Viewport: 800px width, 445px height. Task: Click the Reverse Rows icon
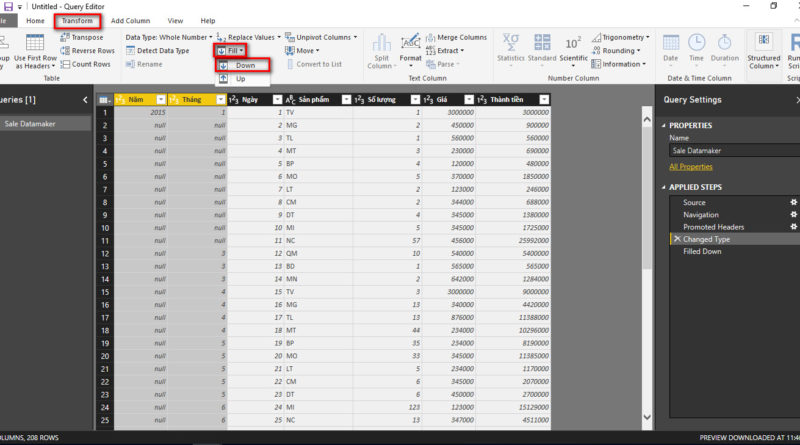[65, 50]
